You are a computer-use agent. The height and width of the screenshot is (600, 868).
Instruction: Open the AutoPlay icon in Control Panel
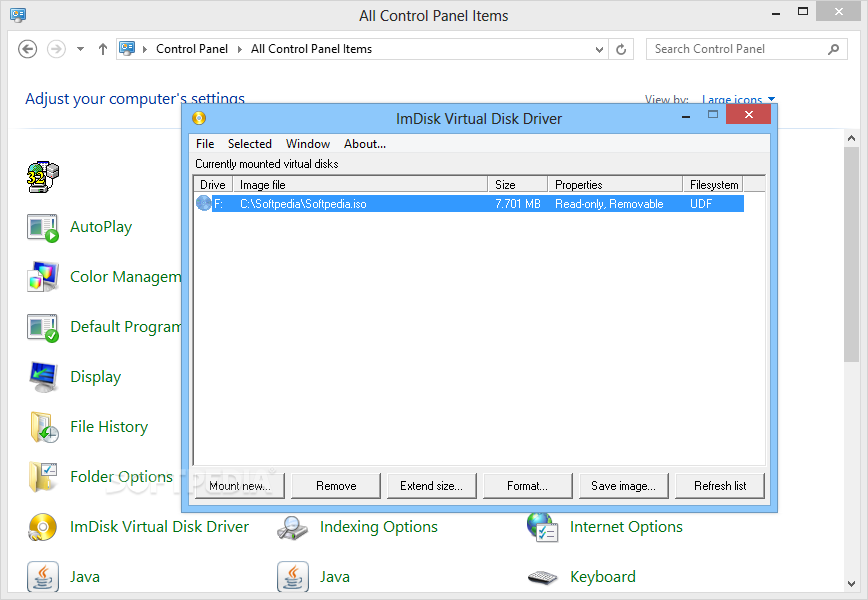tap(43, 227)
